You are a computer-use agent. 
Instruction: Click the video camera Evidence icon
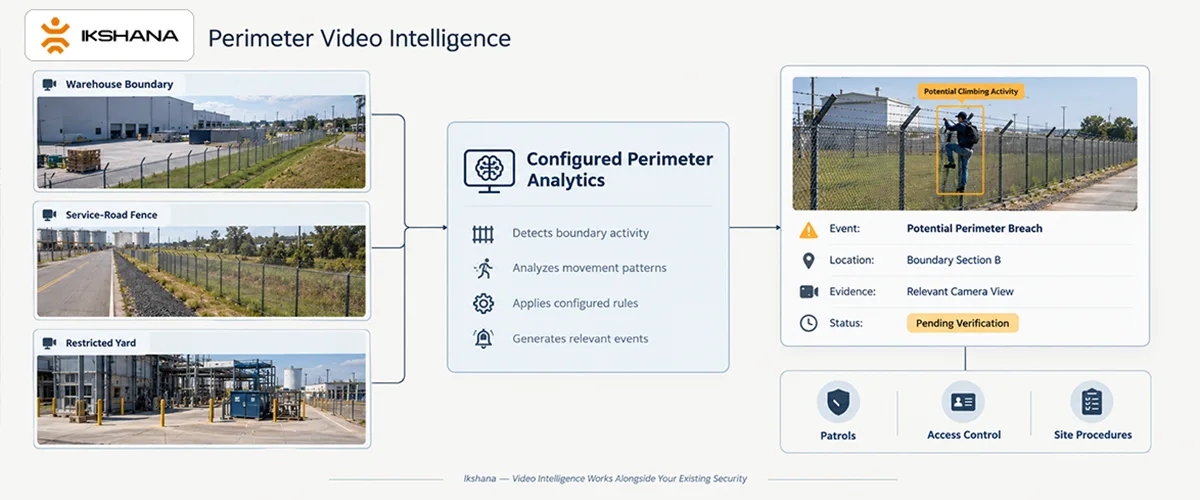tap(808, 292)
